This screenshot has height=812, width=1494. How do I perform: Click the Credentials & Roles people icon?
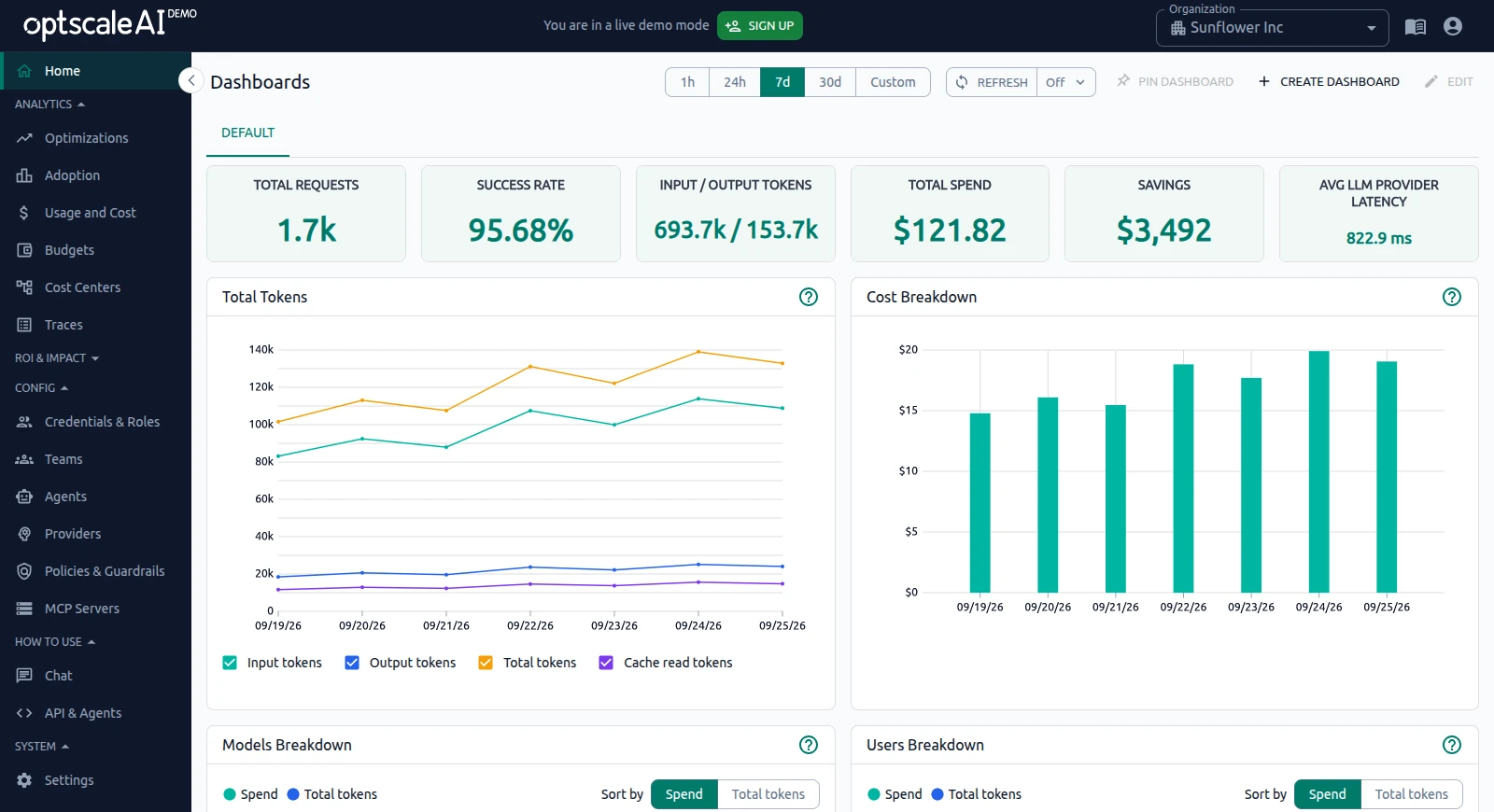coord(24,422)
